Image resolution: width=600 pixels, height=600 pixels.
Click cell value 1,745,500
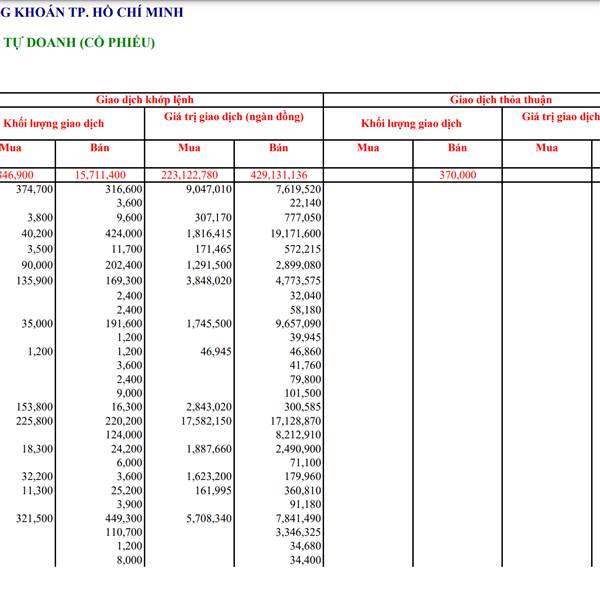209,324
